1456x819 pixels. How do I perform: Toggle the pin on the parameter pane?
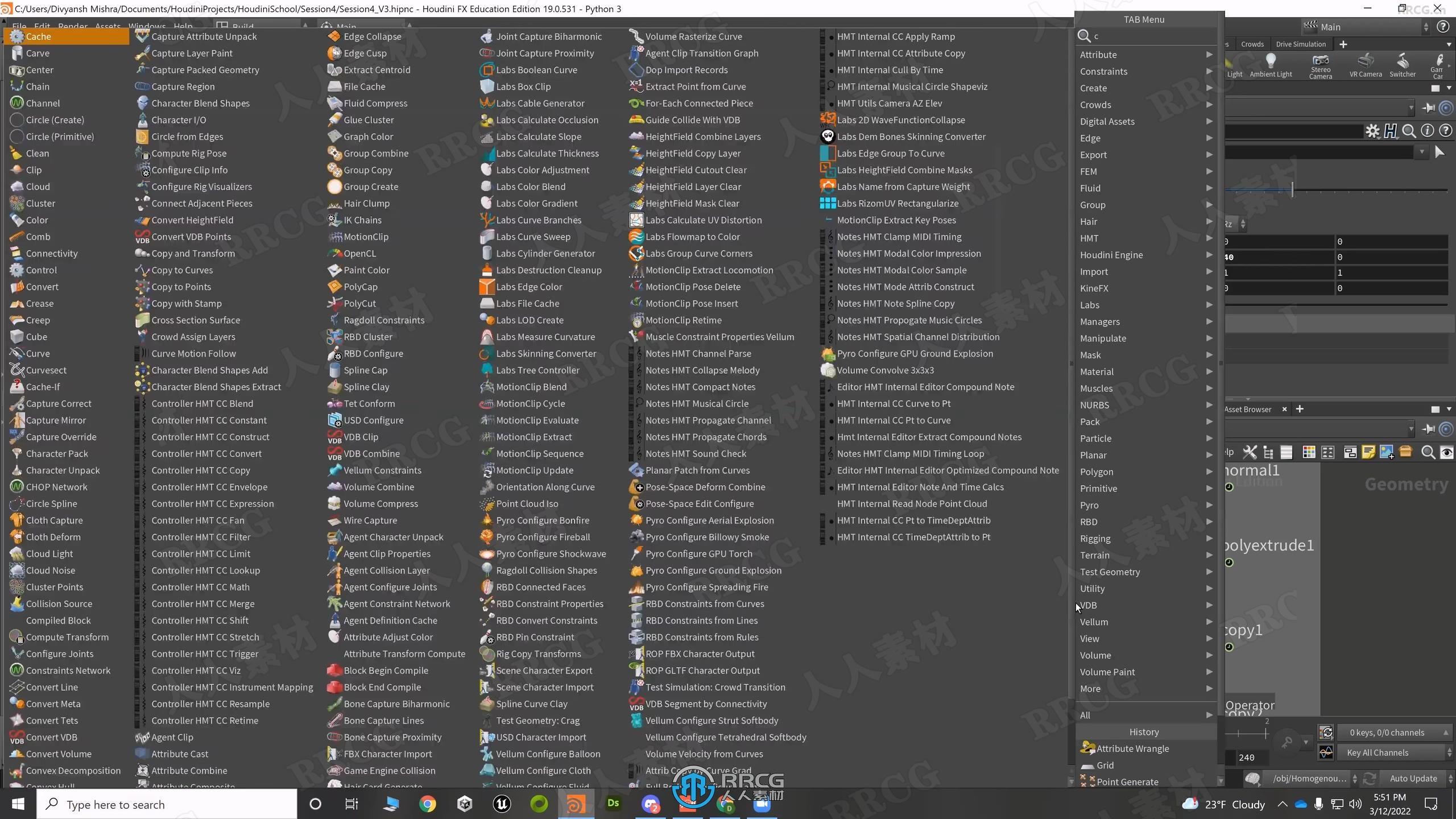pos(1429,107)
